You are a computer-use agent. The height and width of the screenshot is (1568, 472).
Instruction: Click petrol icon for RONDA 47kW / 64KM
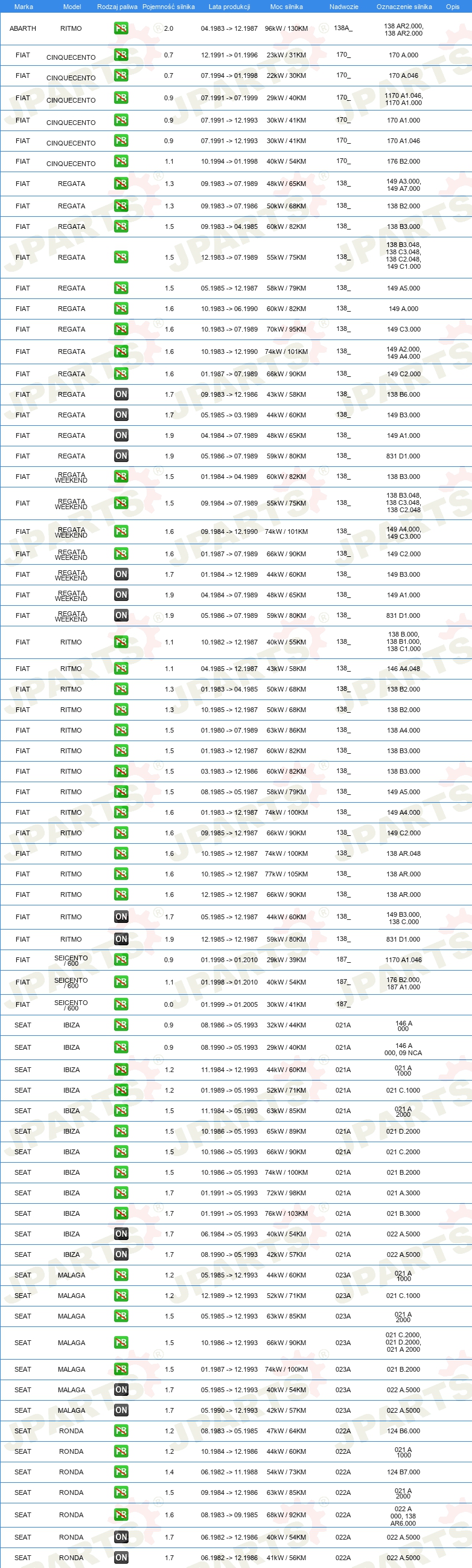(121, 1431)
